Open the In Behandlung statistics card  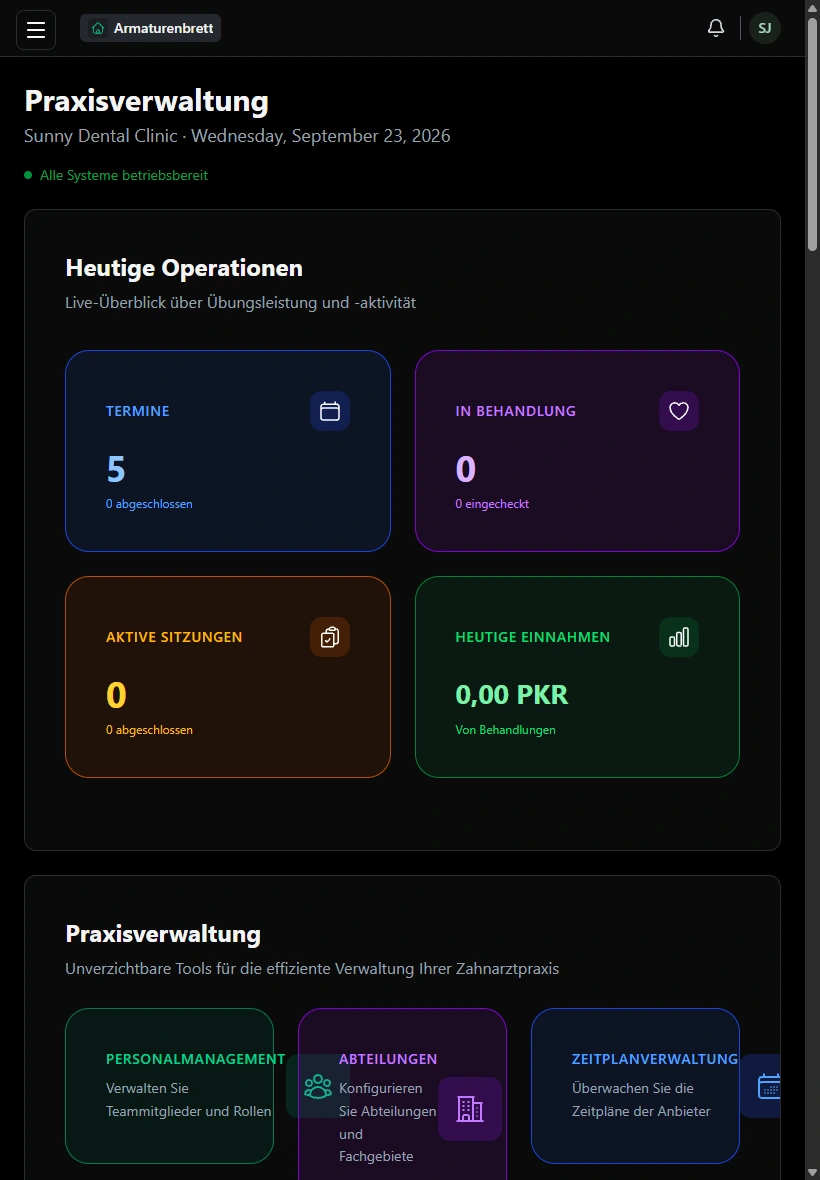(x=577, y=451)
